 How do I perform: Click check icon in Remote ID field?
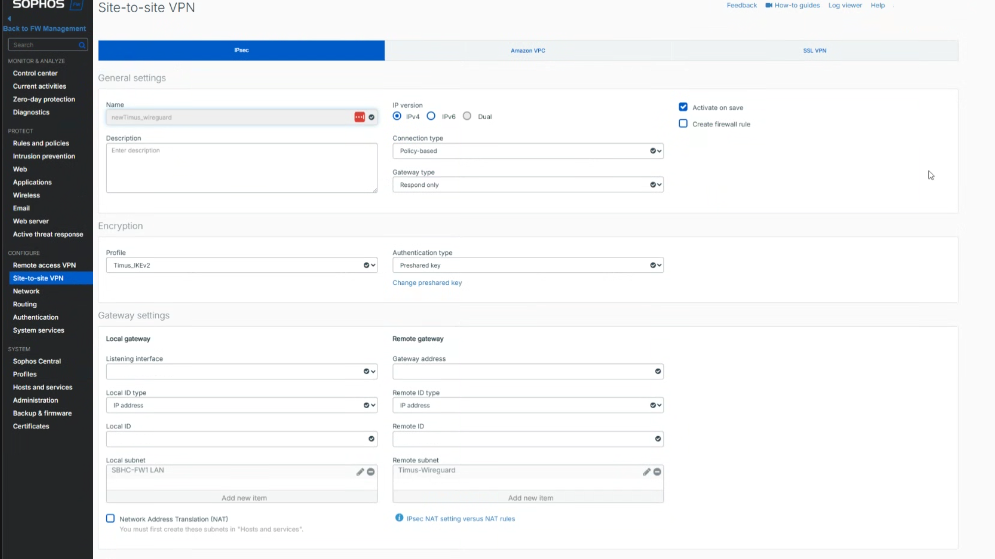(658, 438)
